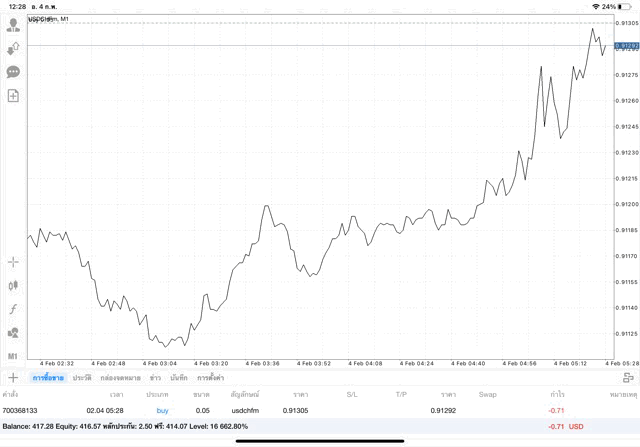Tap the panel layout icon at right
640x447 pixels.
628,377
